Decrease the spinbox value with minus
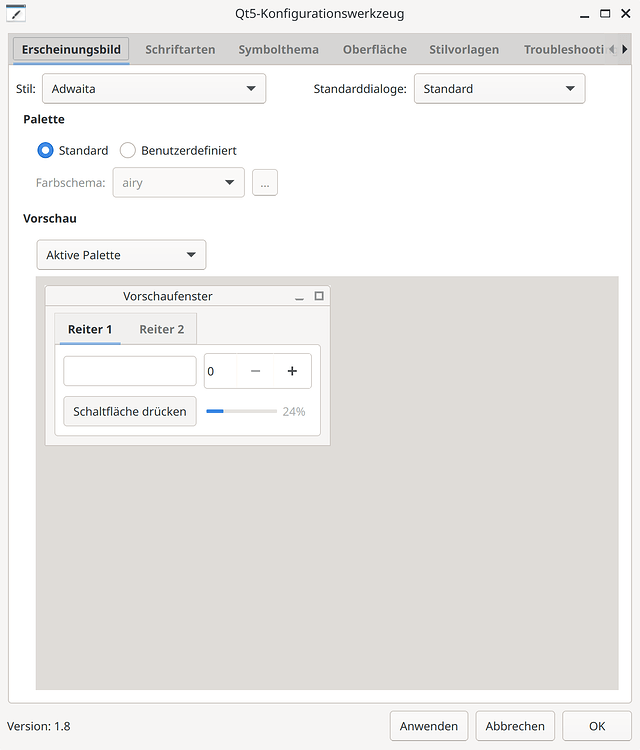The image size is (640, 750). tap(255, 371)
